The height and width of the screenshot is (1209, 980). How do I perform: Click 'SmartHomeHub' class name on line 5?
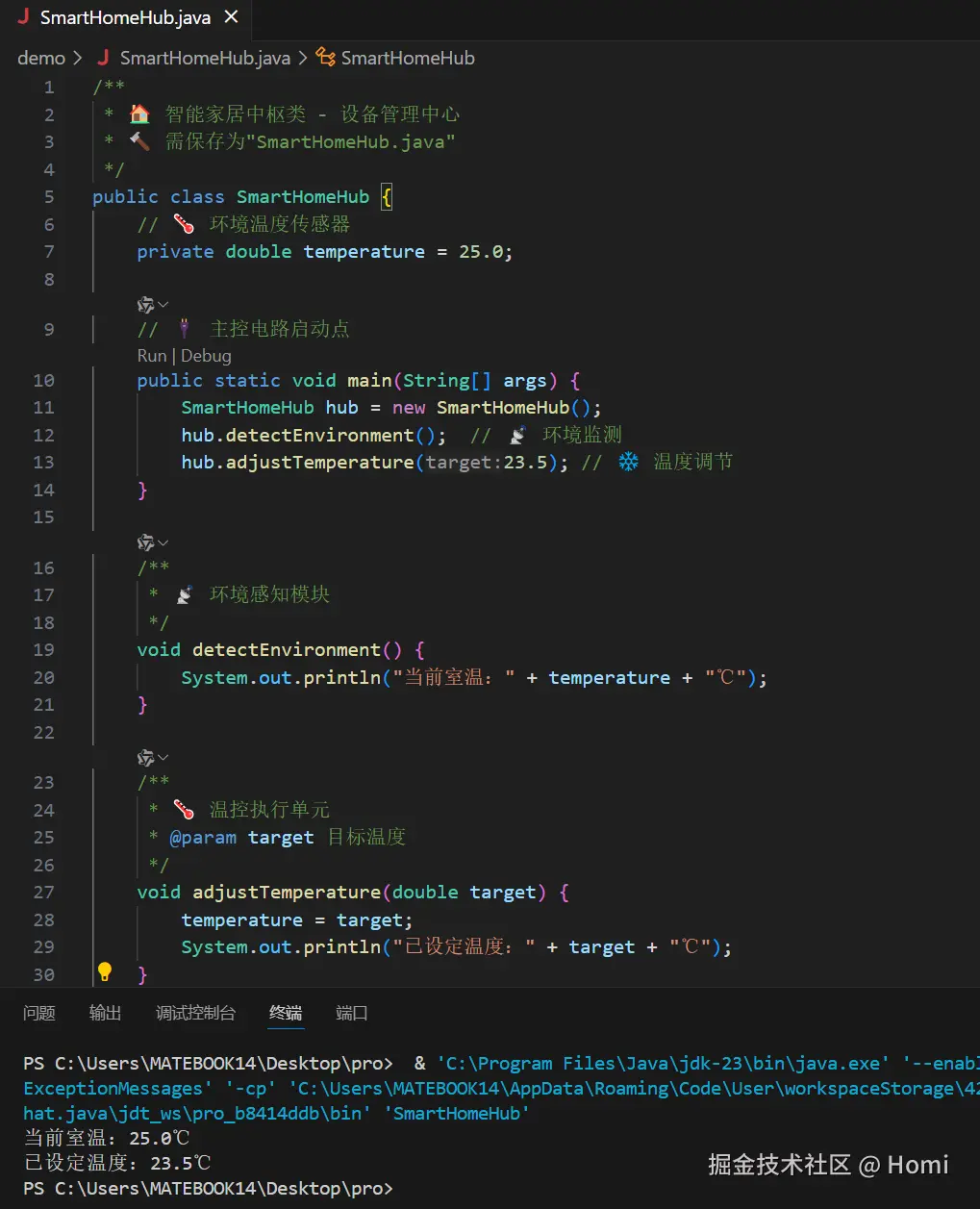point(303,197)
